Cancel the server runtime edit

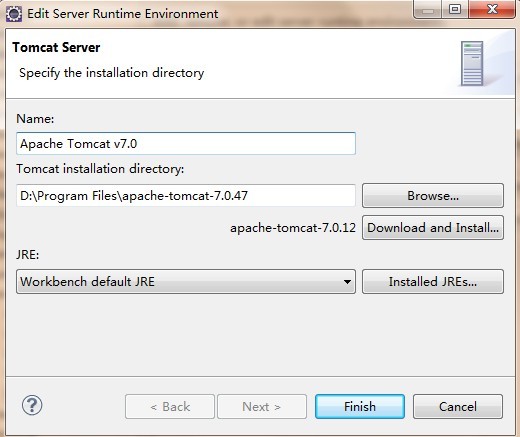(x=458, y=407)
